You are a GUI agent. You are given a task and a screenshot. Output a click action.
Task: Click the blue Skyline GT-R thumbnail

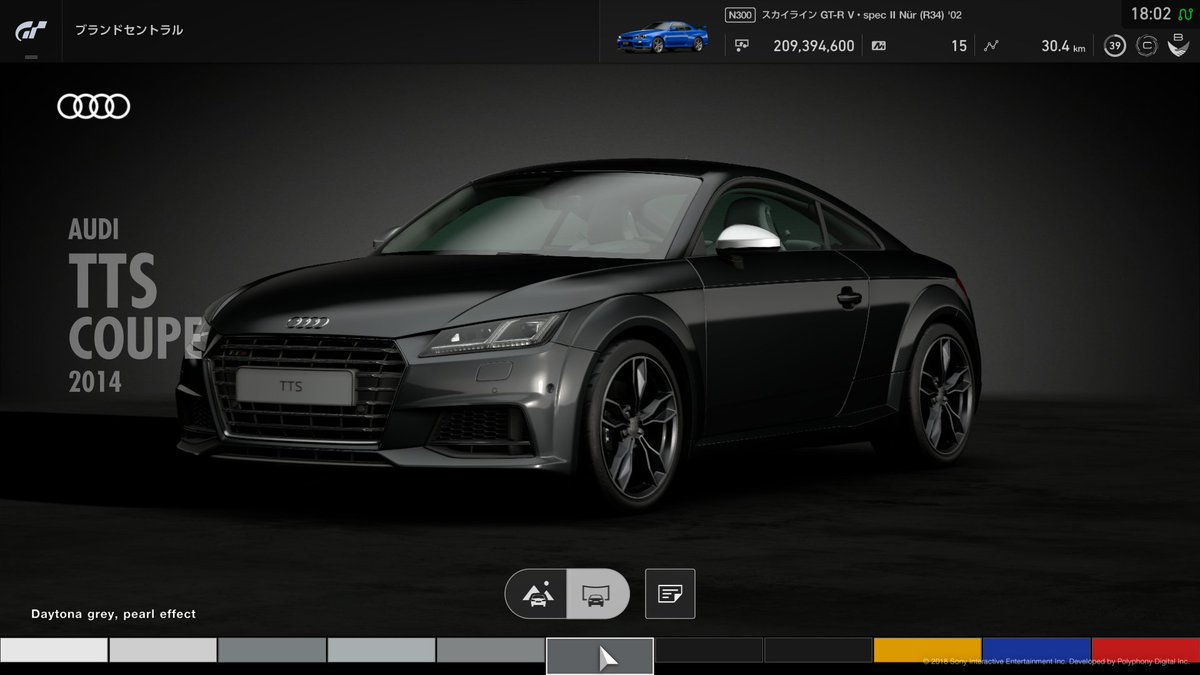tap(662, 37)
